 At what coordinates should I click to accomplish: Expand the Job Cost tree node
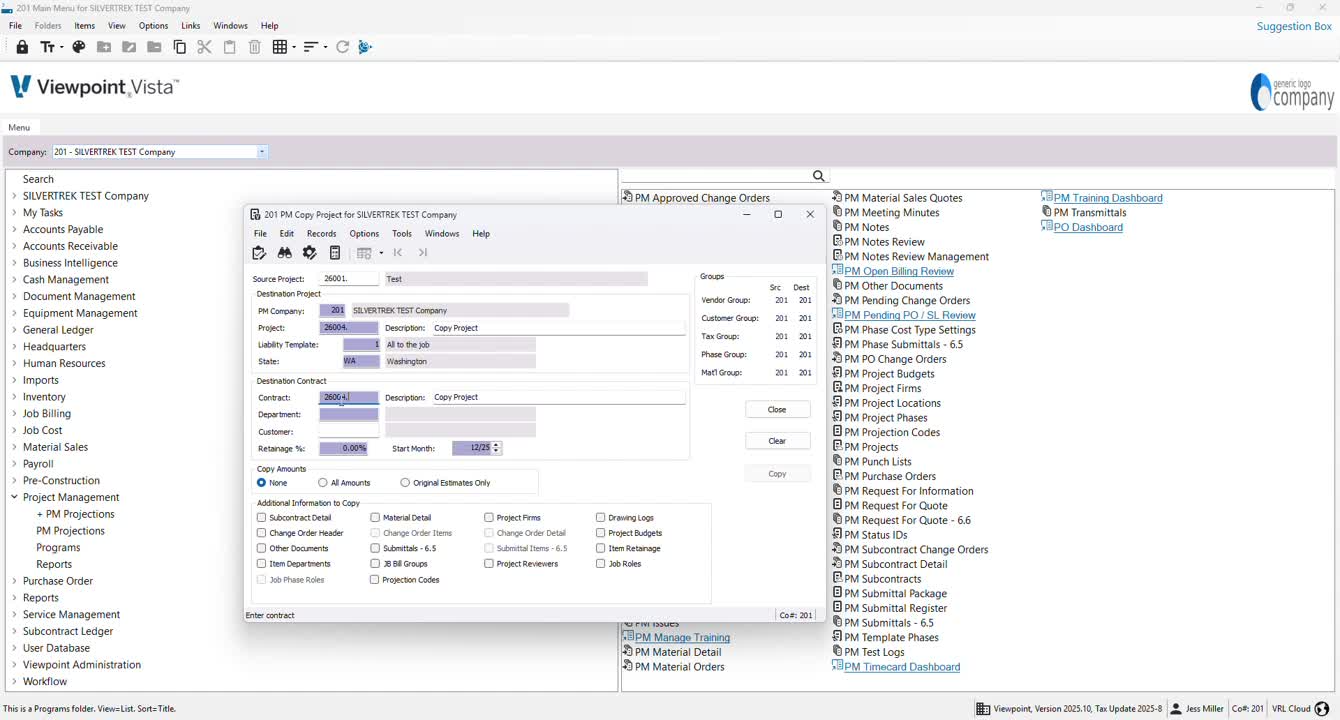14,430
